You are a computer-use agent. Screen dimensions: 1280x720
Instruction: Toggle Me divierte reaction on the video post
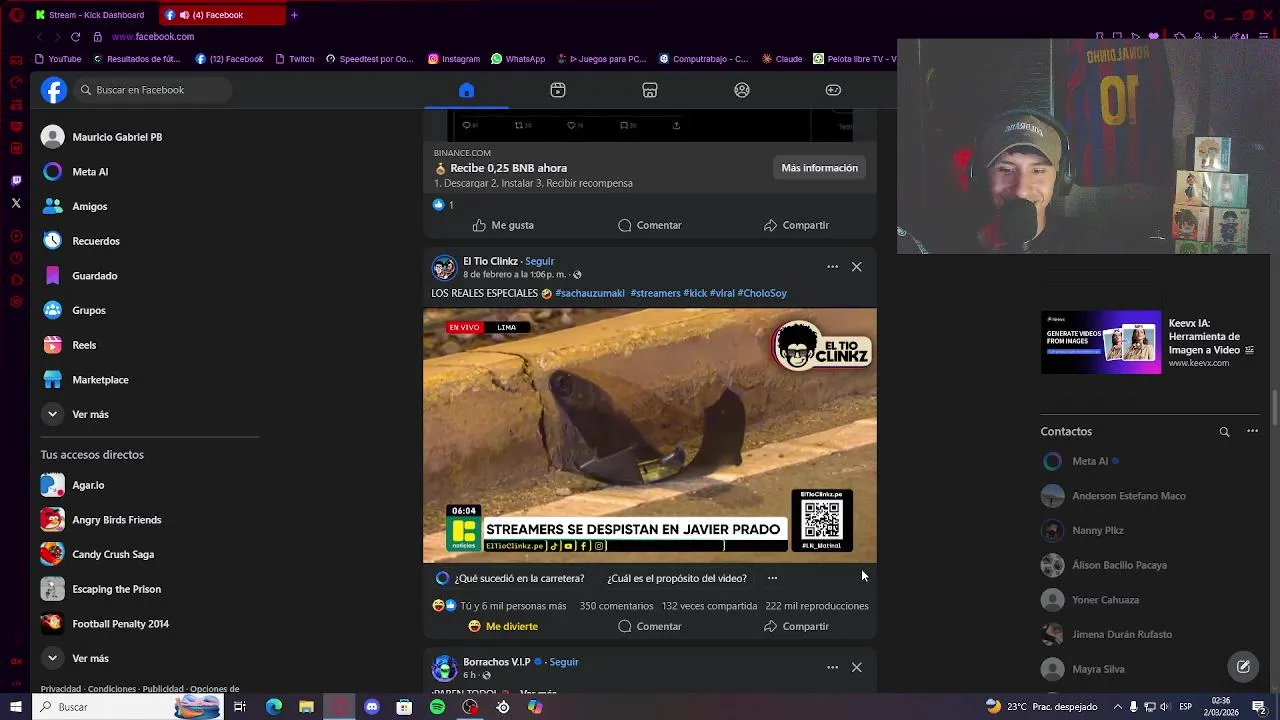tap(503, 626)
